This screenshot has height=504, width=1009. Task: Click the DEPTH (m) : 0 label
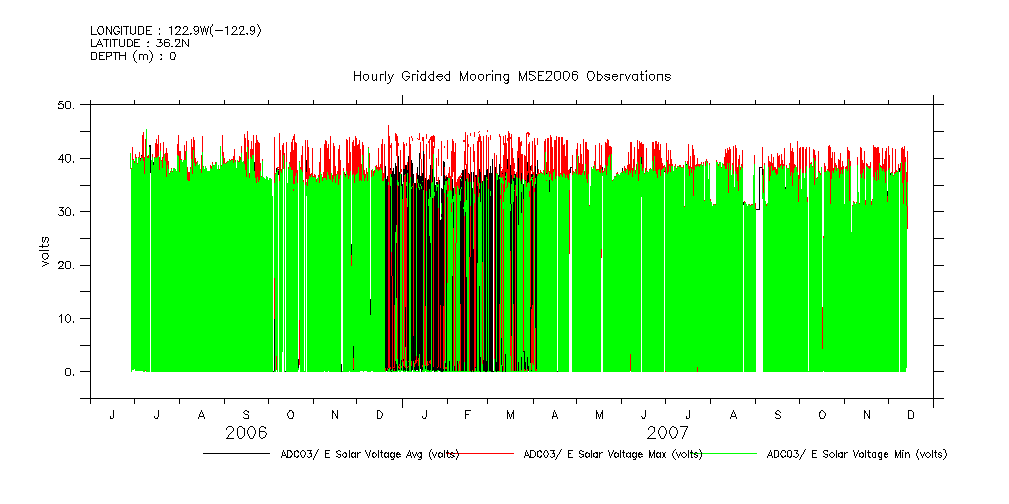point(133,57)
